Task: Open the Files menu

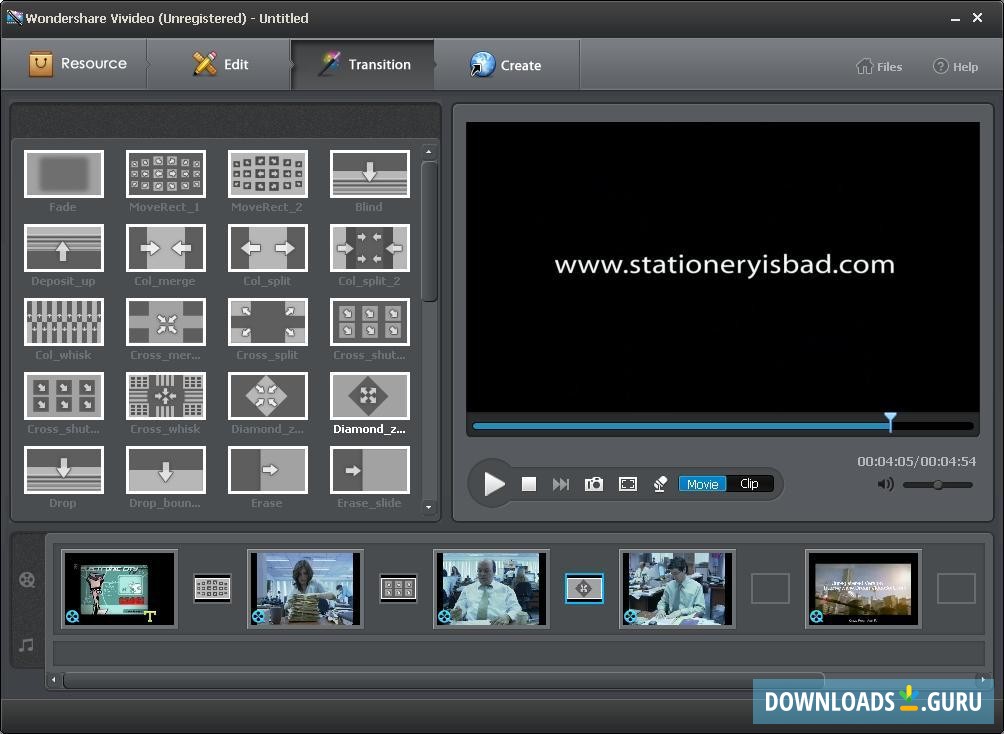Action: (879, 67)
